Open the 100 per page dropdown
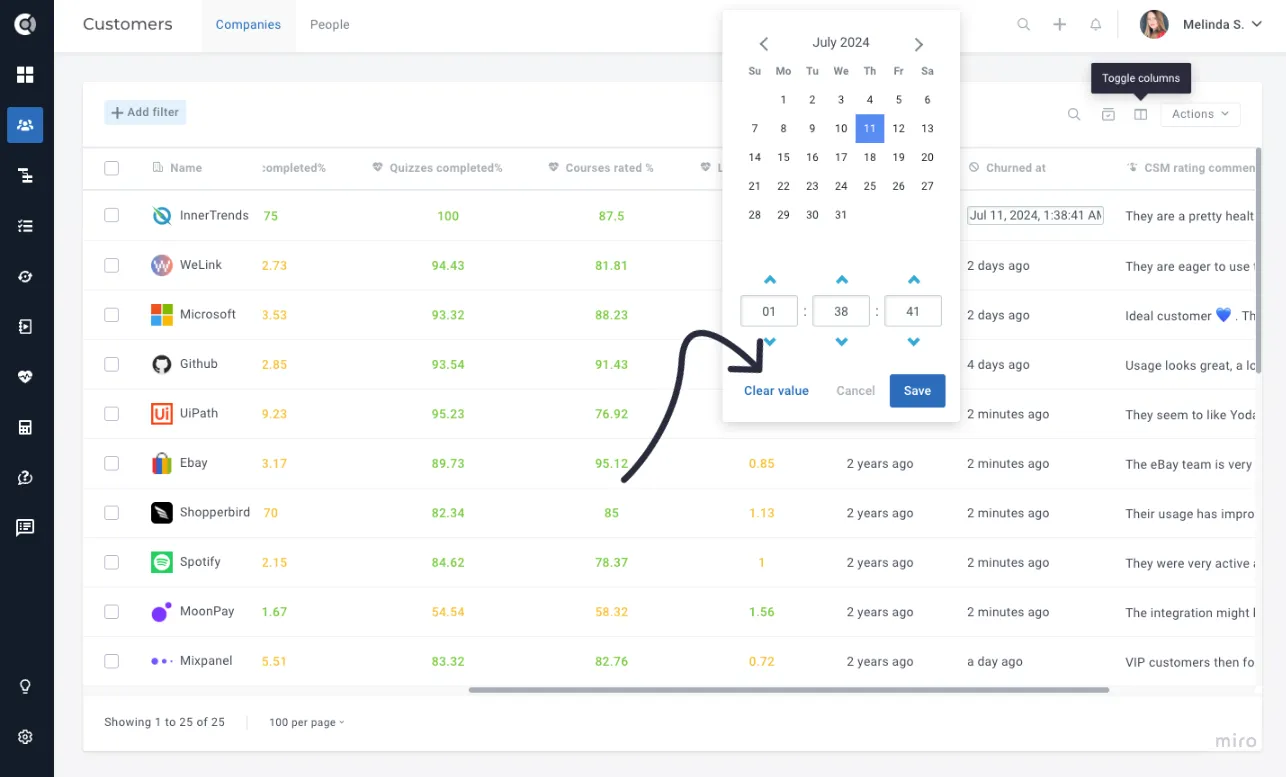Image resolution: width=1286 pixels, height=777 pixels. tap(306, 722)
